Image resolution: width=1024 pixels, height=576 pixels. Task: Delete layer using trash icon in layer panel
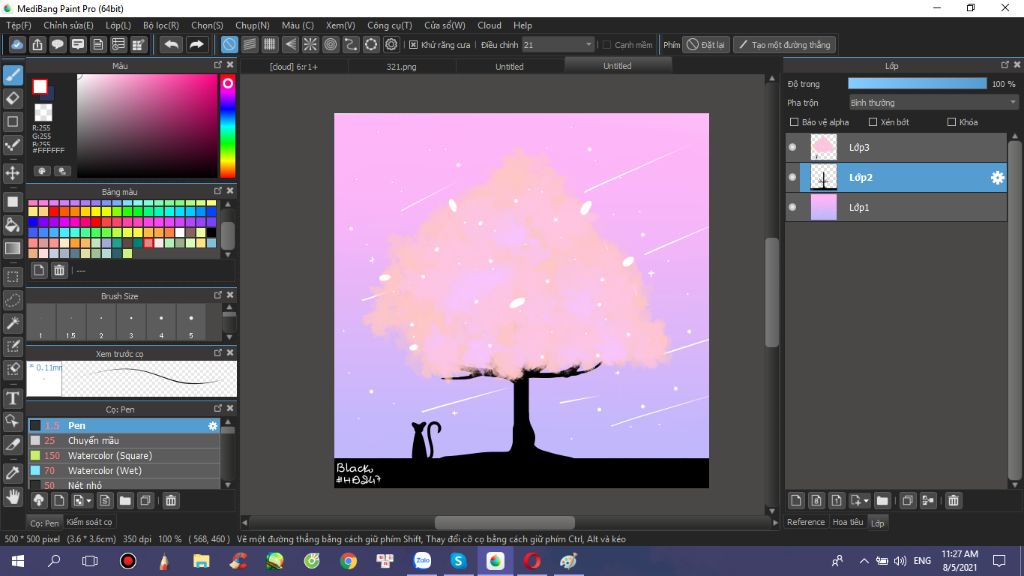(953, 500)
